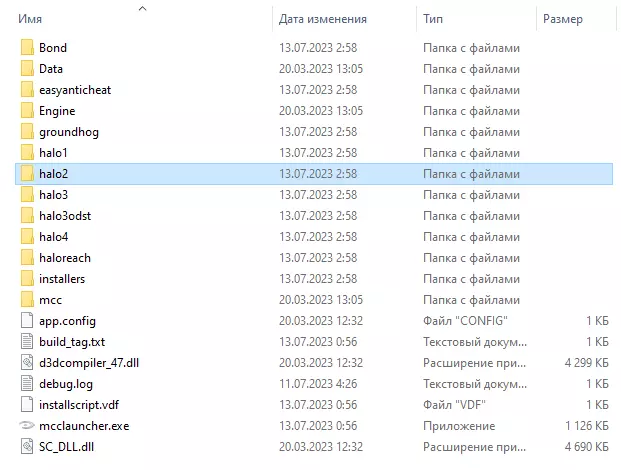Click the installscript.vdf file icon
Image resolution: width=621 pixels, height=470 pixels.
[x=27, y=404]
